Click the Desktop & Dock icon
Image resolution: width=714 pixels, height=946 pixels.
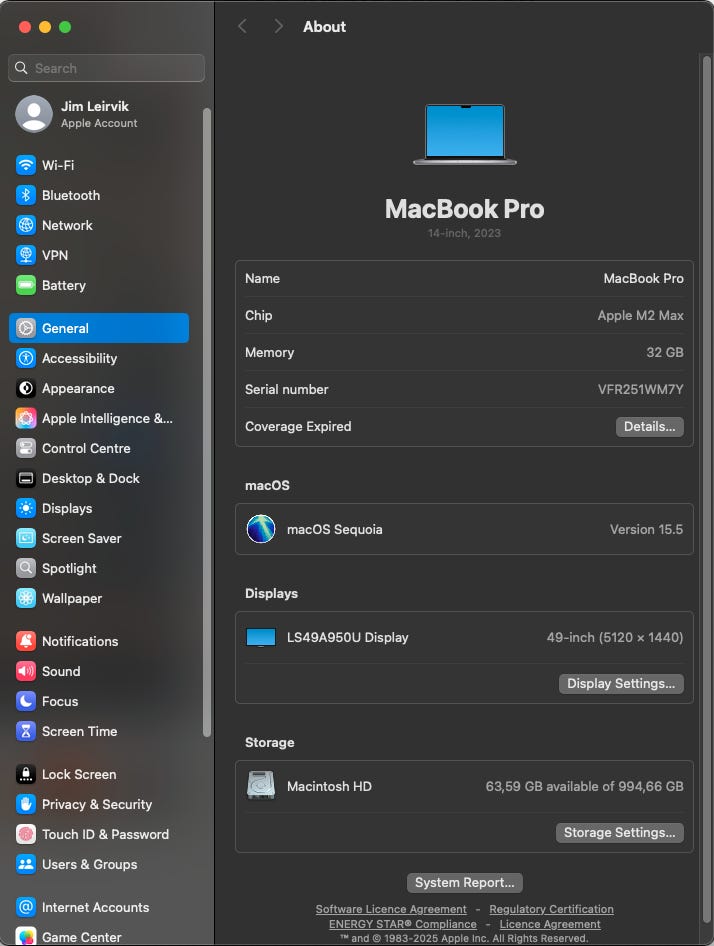(25, 478)
